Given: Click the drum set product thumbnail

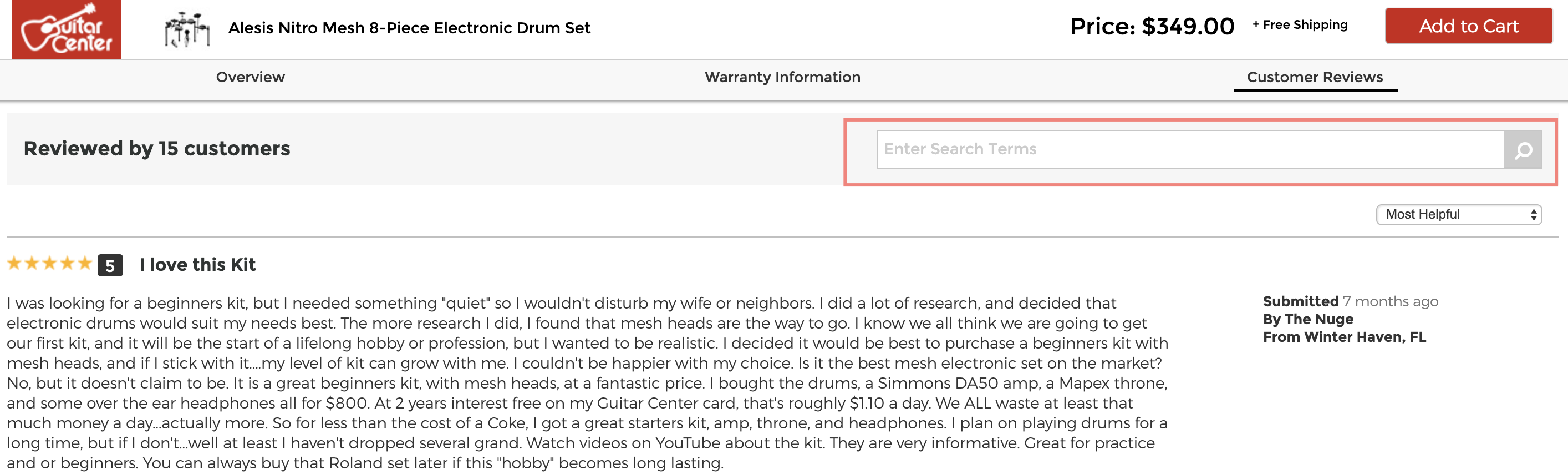Looking at the screenshot, I should [187, 29].
